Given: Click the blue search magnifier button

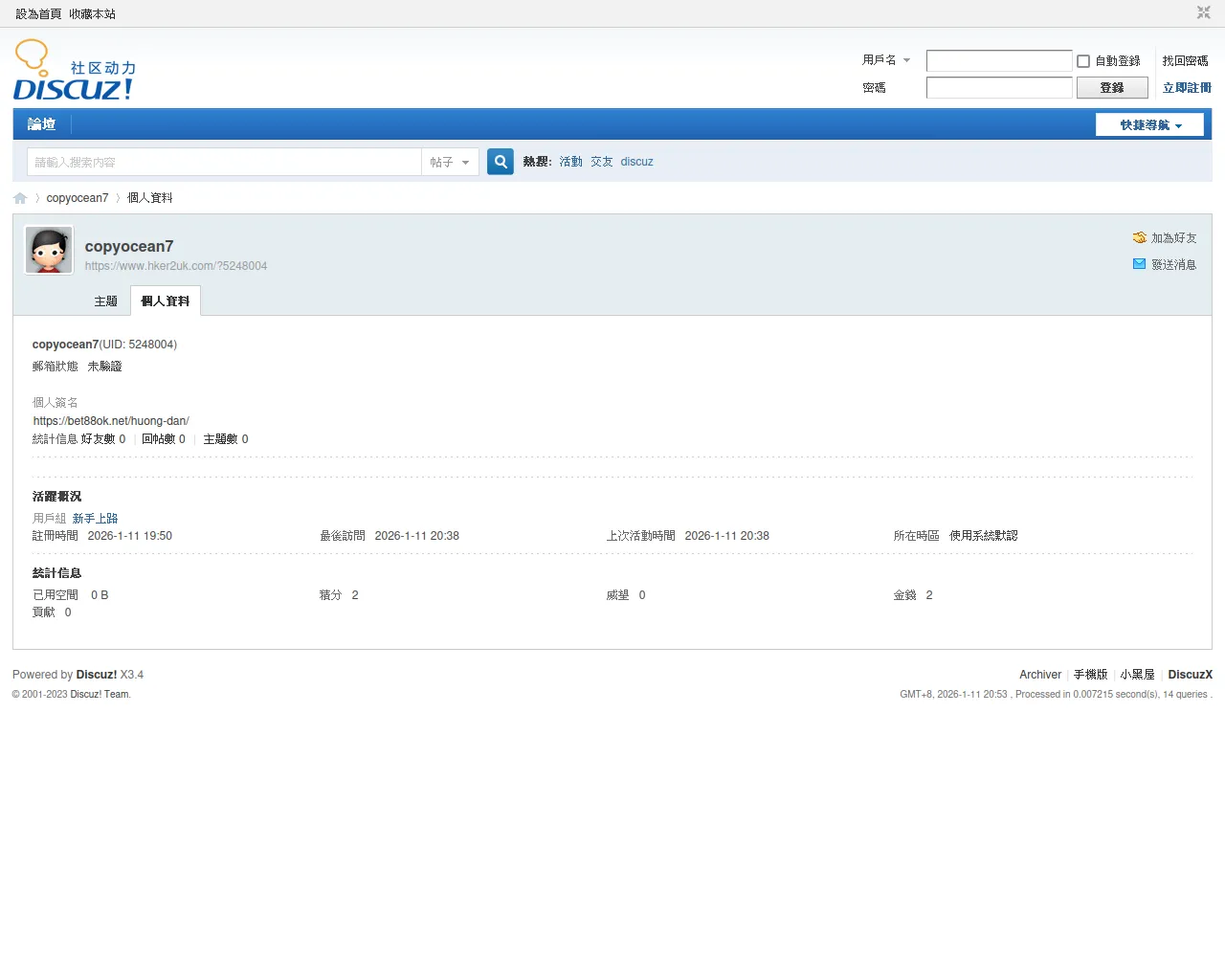Looking at the screenshot, I should point(501,162).
